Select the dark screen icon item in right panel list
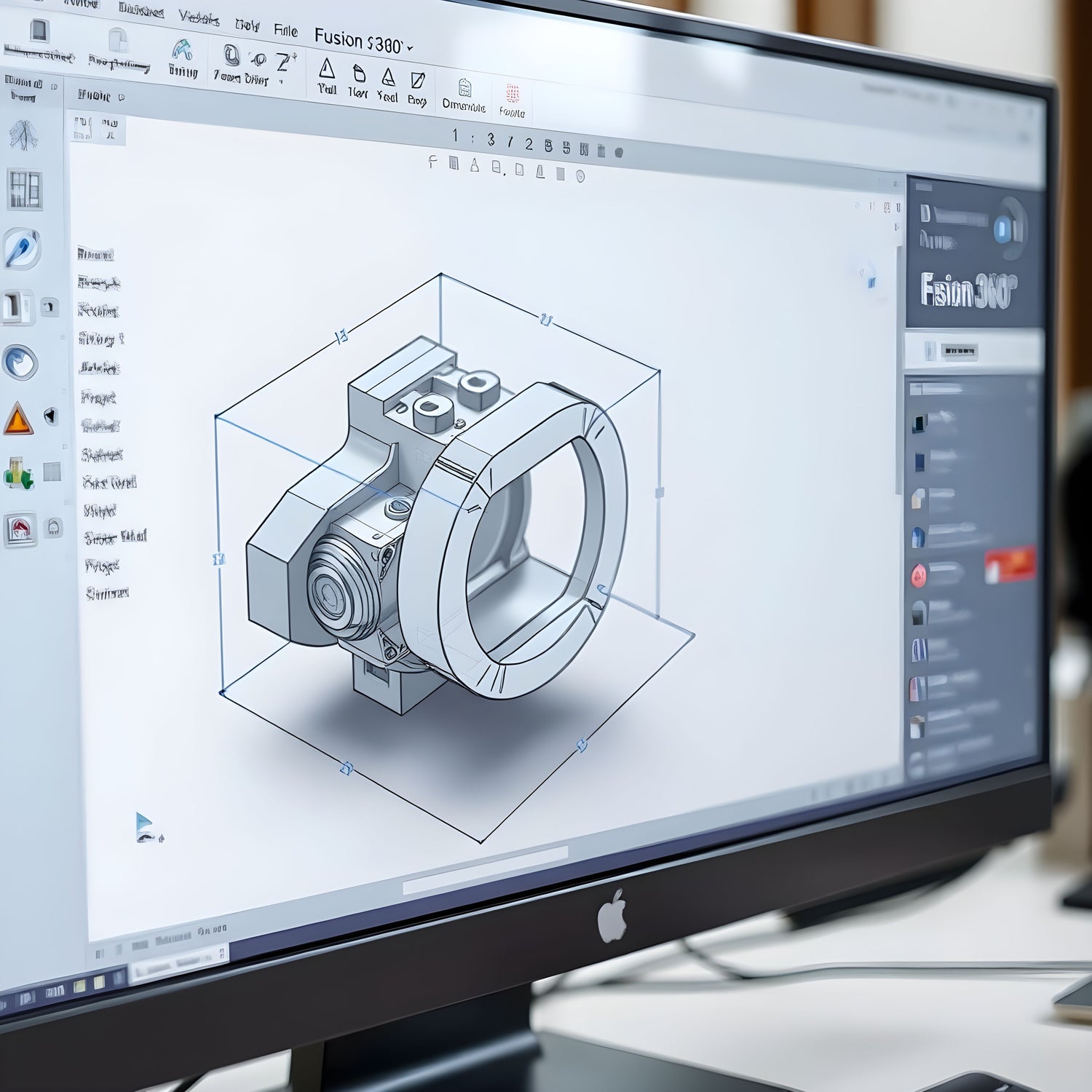This screenshot has height=1092, width=1092. (921, 422)
